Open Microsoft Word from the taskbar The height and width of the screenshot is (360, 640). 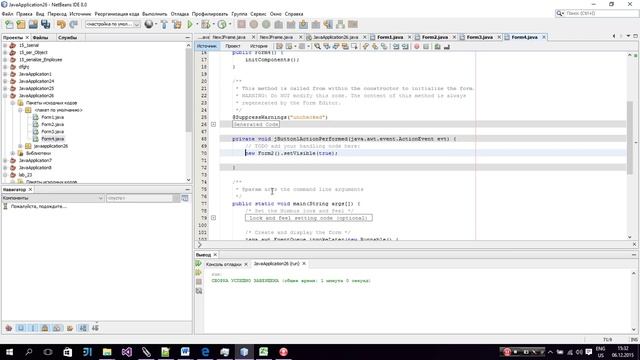click(x=185, y=351)
